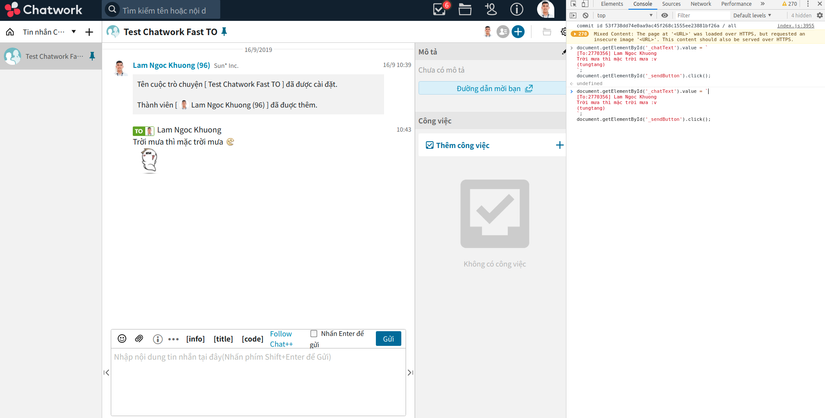Open more options three-dot icon in toolbar

pyautogui.click(x=174, y=339)
